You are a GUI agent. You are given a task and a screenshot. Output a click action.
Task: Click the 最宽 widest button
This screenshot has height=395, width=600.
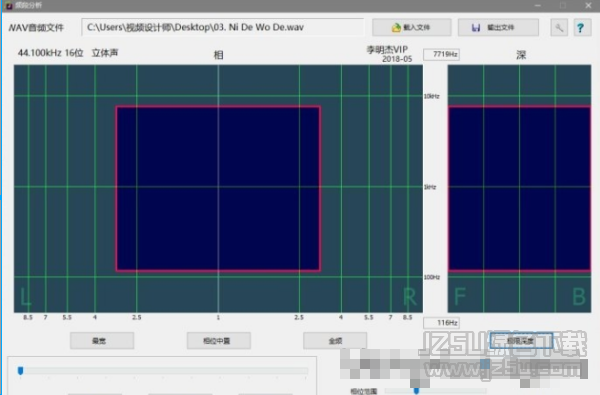[x=102, y=340]
